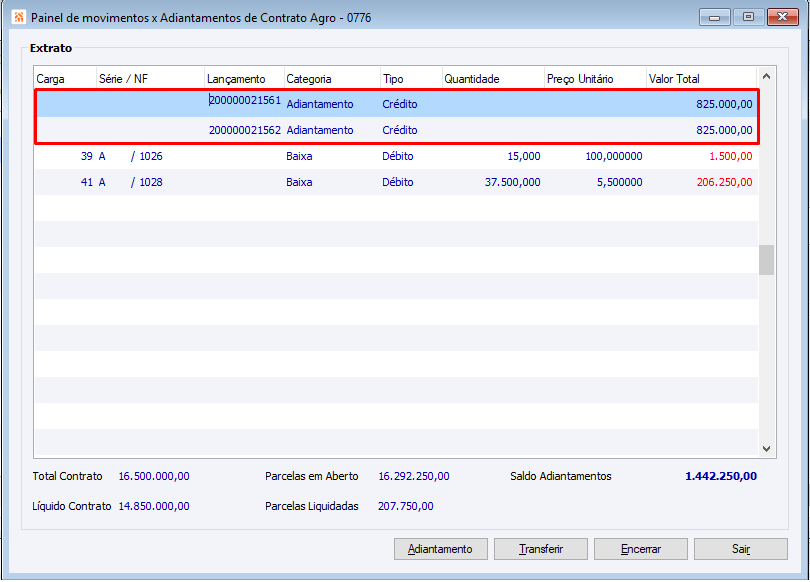Select carga 39 cell
The width and height of the screenshot is (810, 582).
(87, 156)
